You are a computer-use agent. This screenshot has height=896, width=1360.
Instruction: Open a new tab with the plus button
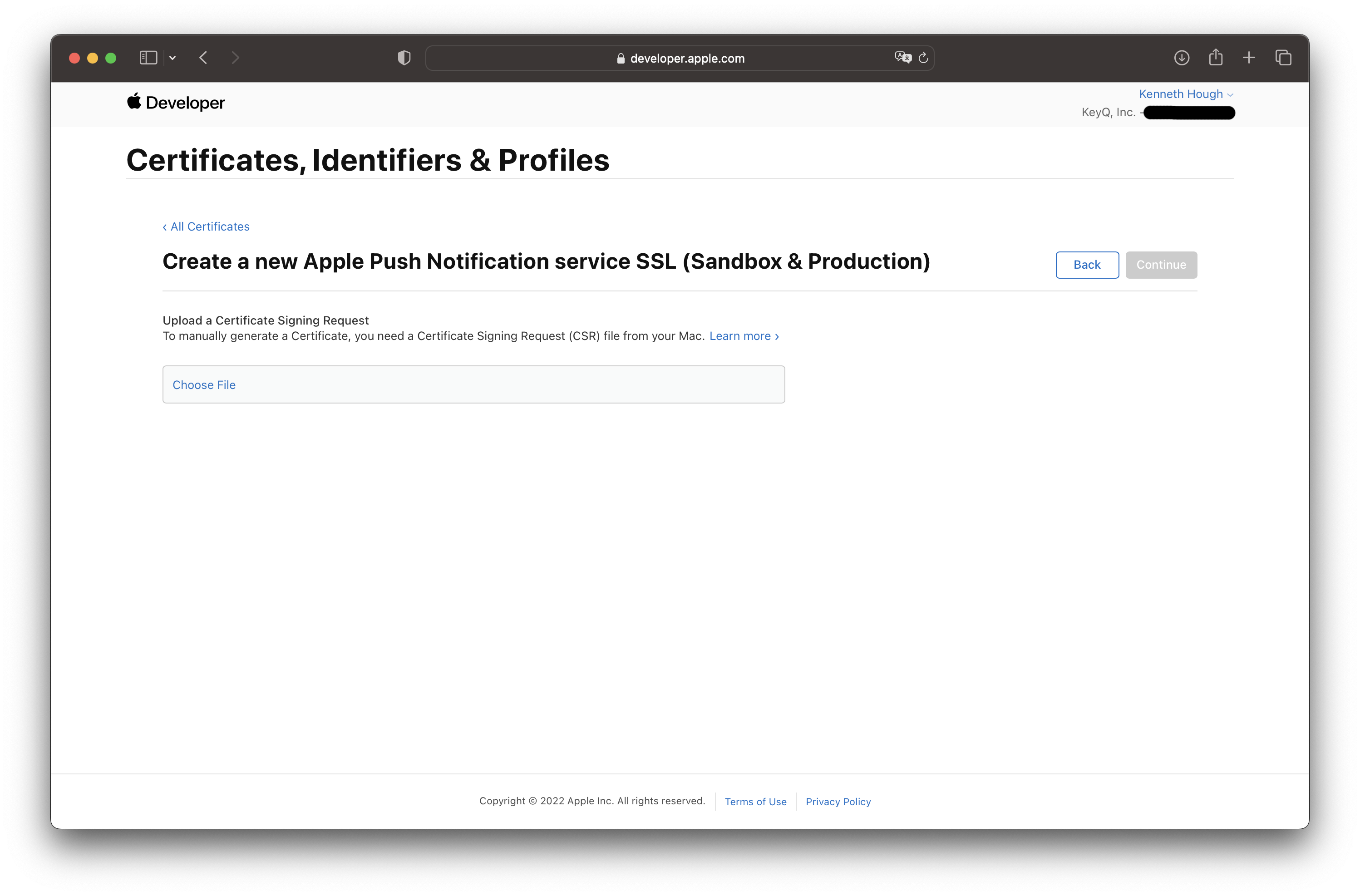pyautogui.click(x=1249, y=57)
